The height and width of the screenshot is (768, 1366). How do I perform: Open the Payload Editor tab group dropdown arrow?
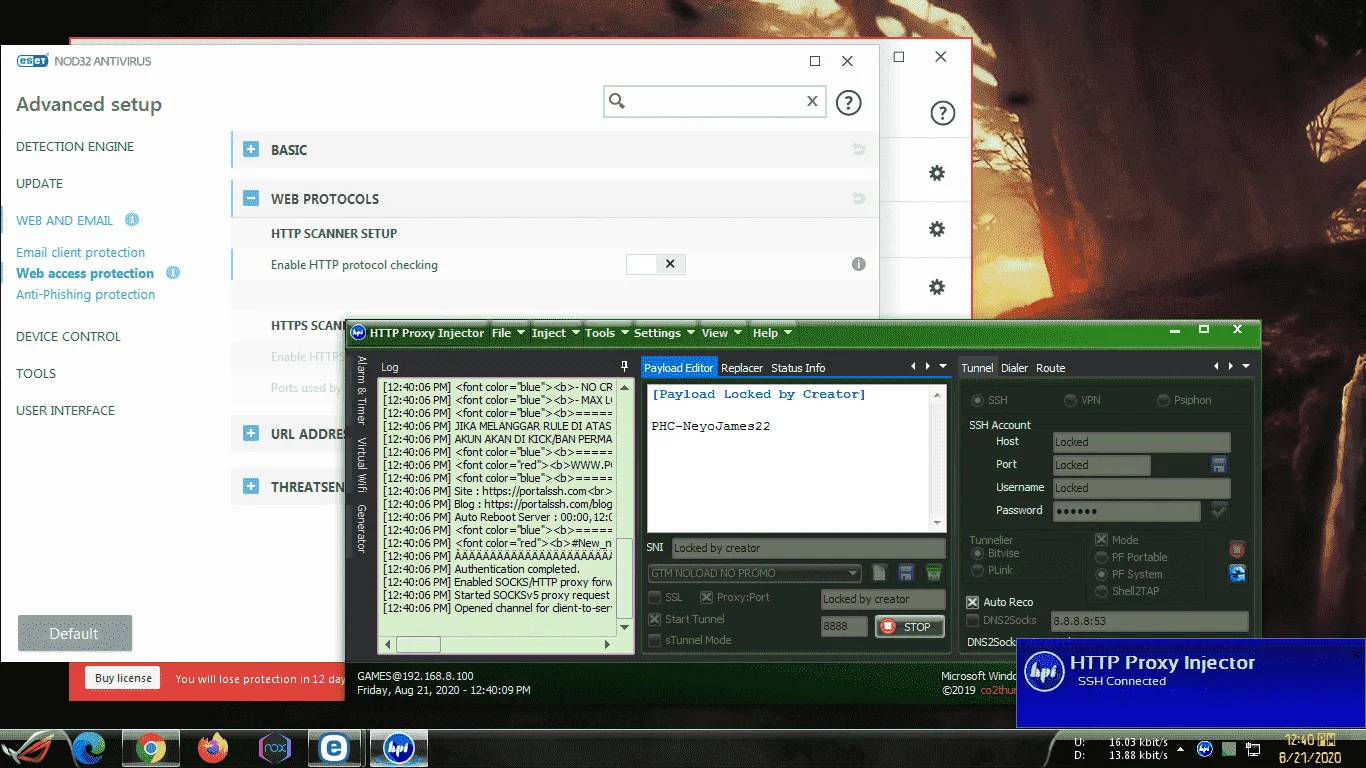[942, 367]
